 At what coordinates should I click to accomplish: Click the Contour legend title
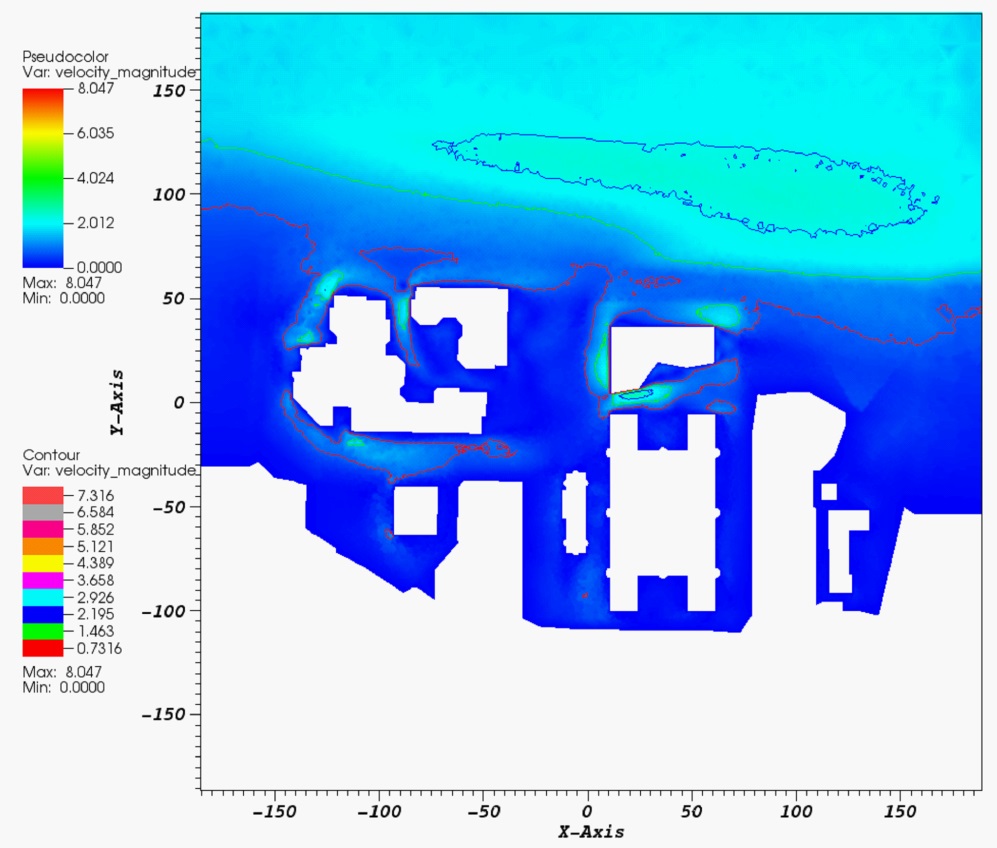[x=44, y=455]
